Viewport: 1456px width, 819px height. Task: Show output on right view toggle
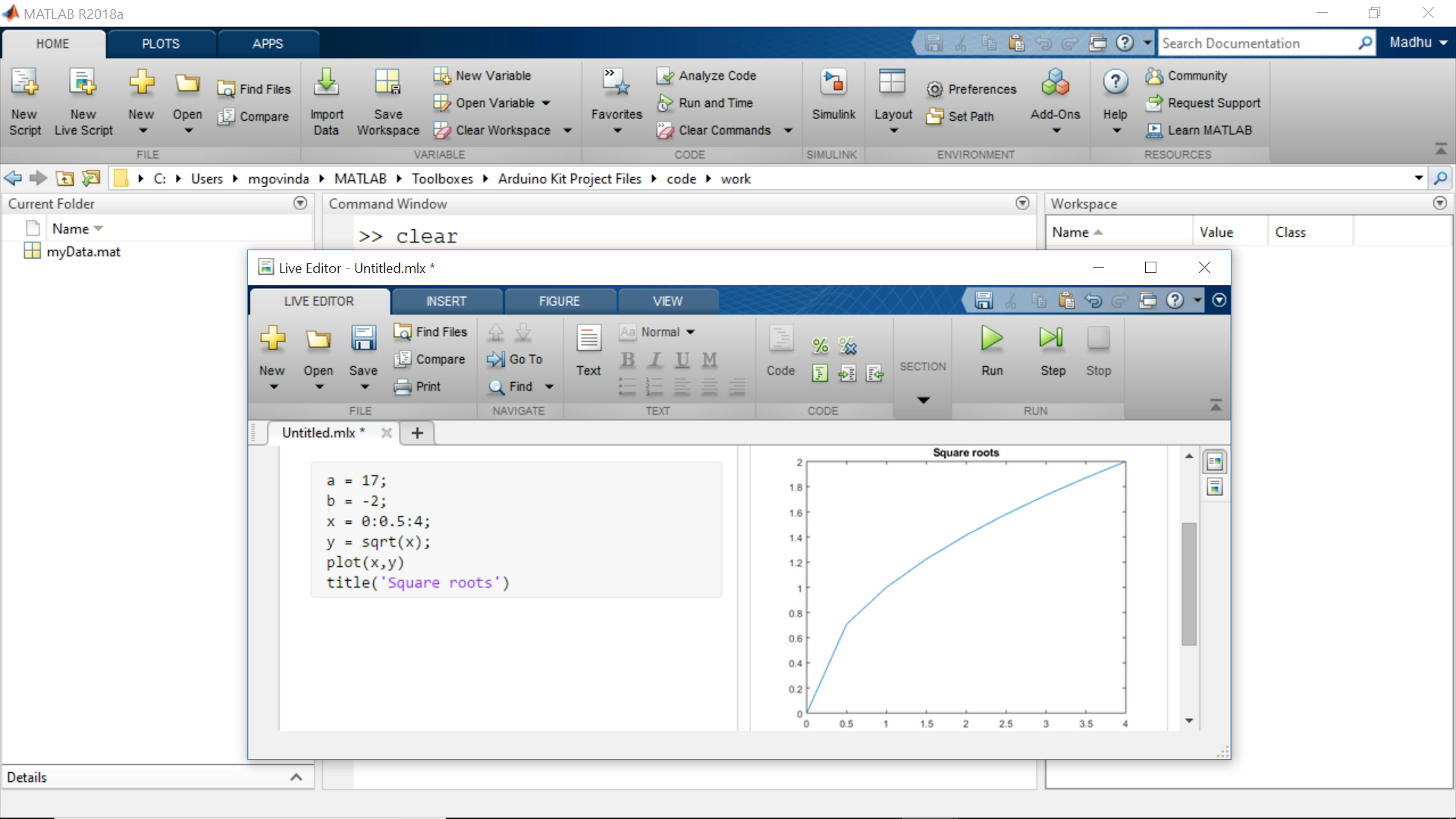click(x=1215, y=462)
